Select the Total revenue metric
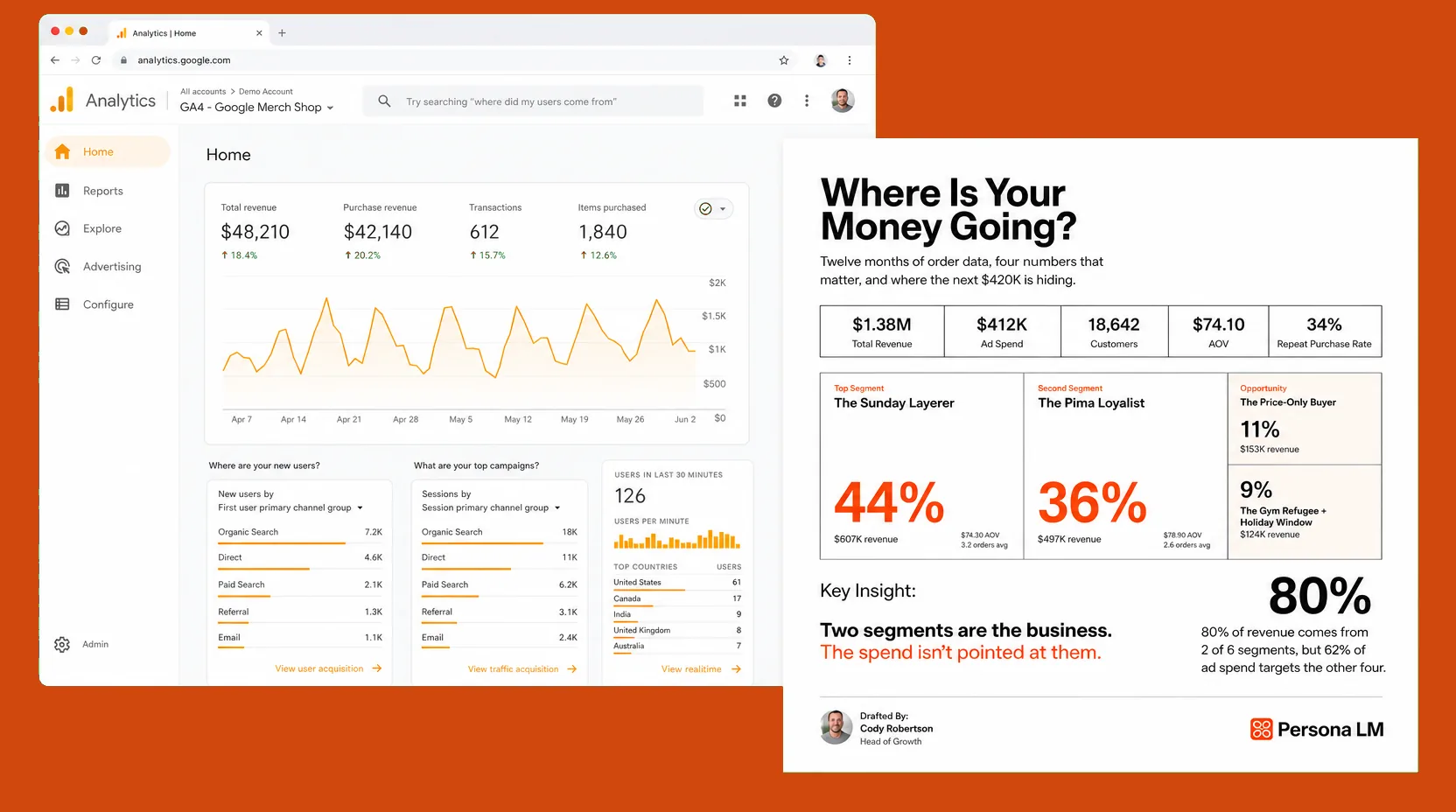The height and width of the screenshot is (812, 1456). 255,232
